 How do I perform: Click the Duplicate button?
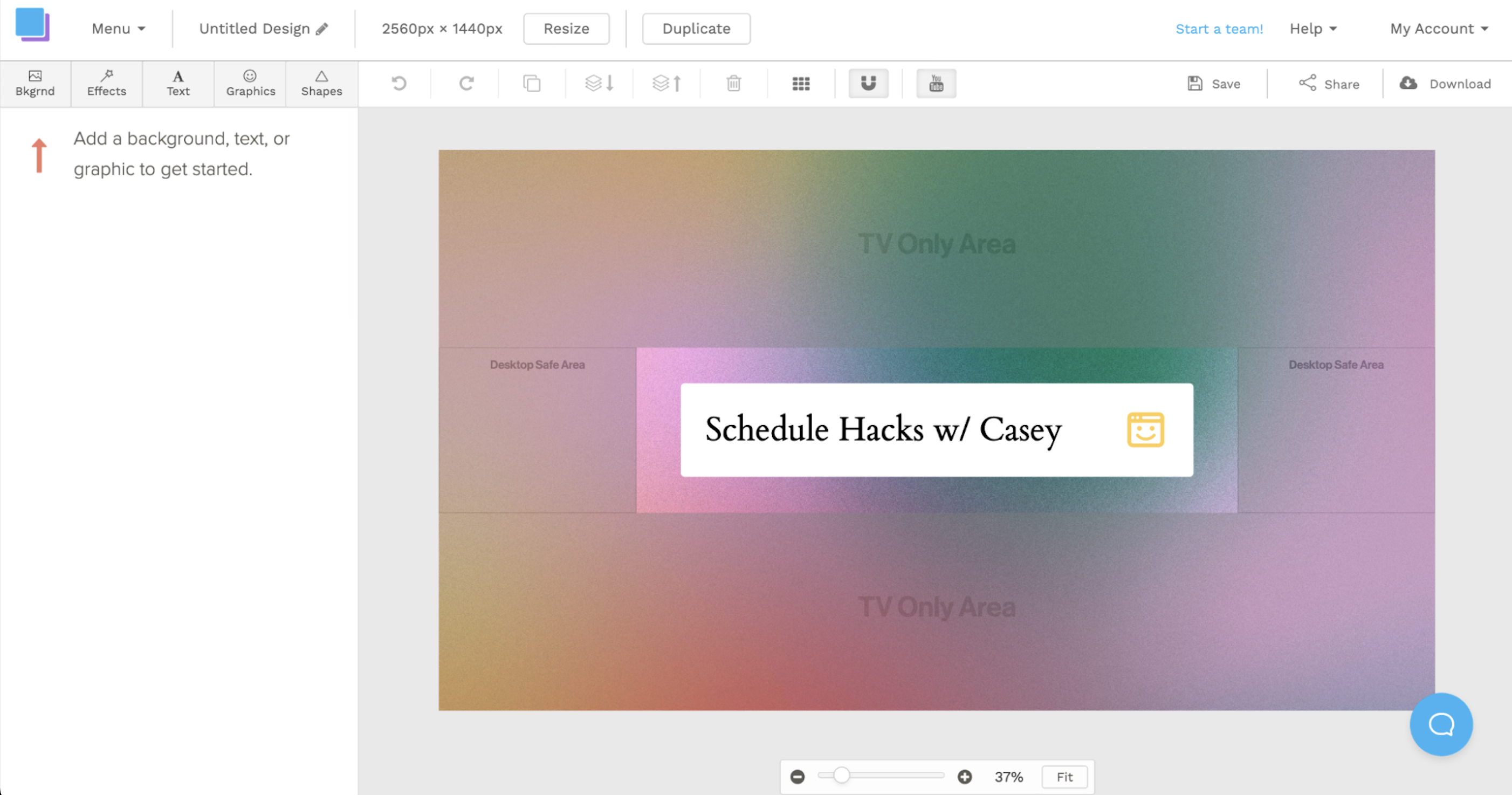(x=696, y=28)
